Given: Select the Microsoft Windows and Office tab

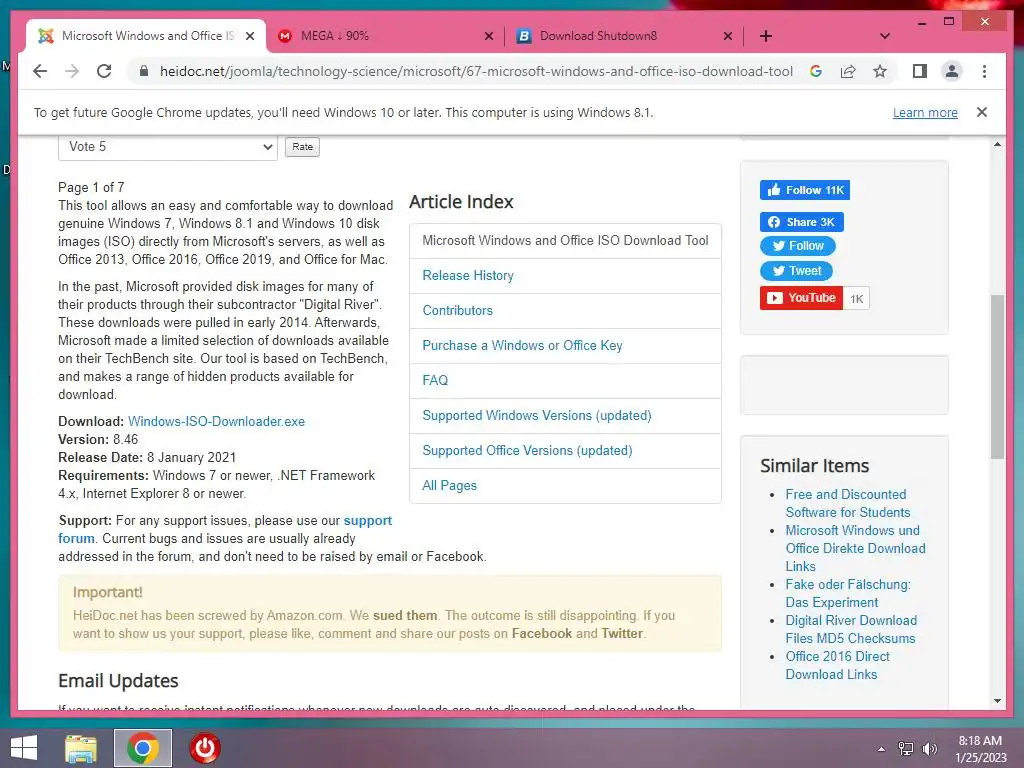Looking at the screenshot, I should [146, 36].
